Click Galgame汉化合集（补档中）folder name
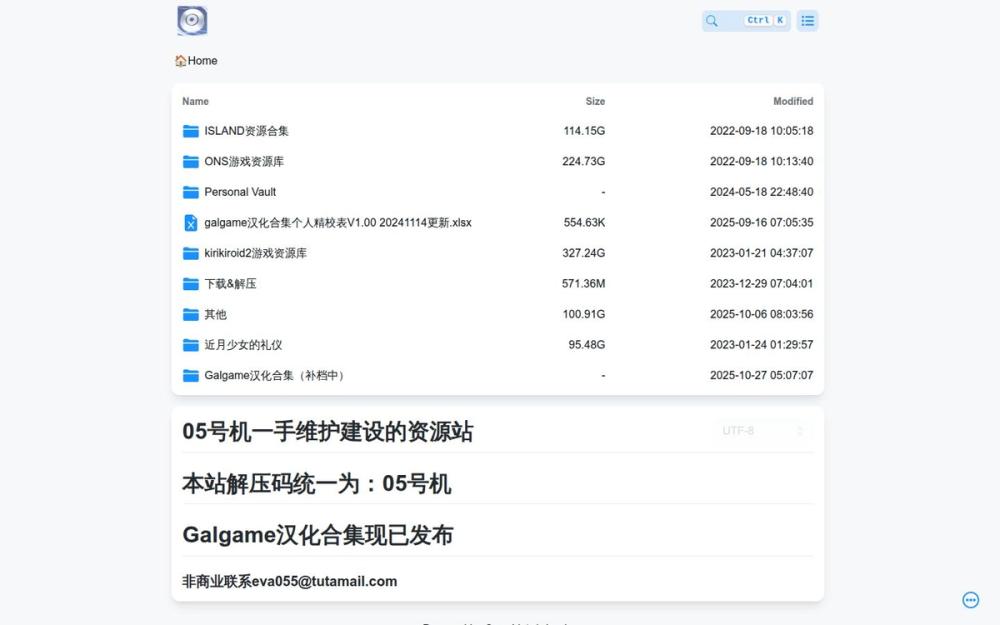Image resolution: width=1000 pixels, height=625 pixels. [x=276, y=376]
